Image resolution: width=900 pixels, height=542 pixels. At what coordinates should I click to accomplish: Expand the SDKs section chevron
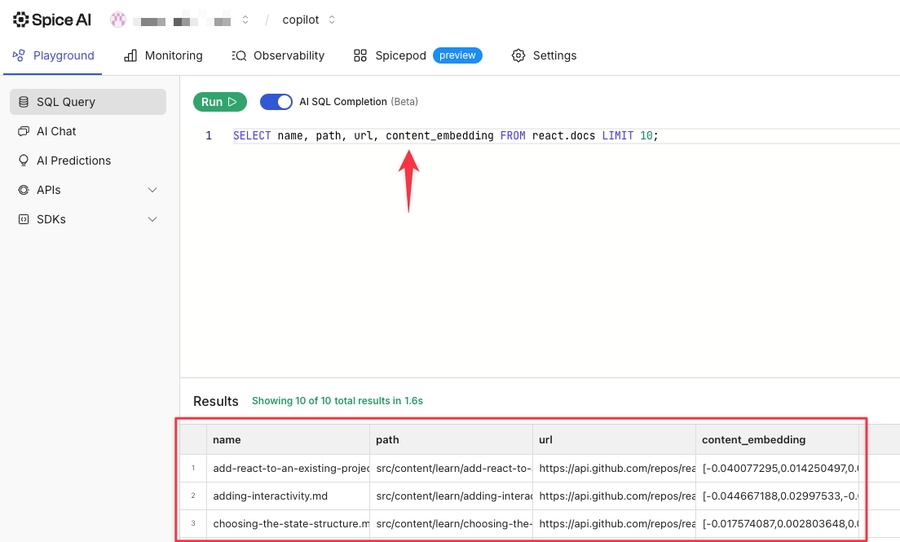point(152,219)
